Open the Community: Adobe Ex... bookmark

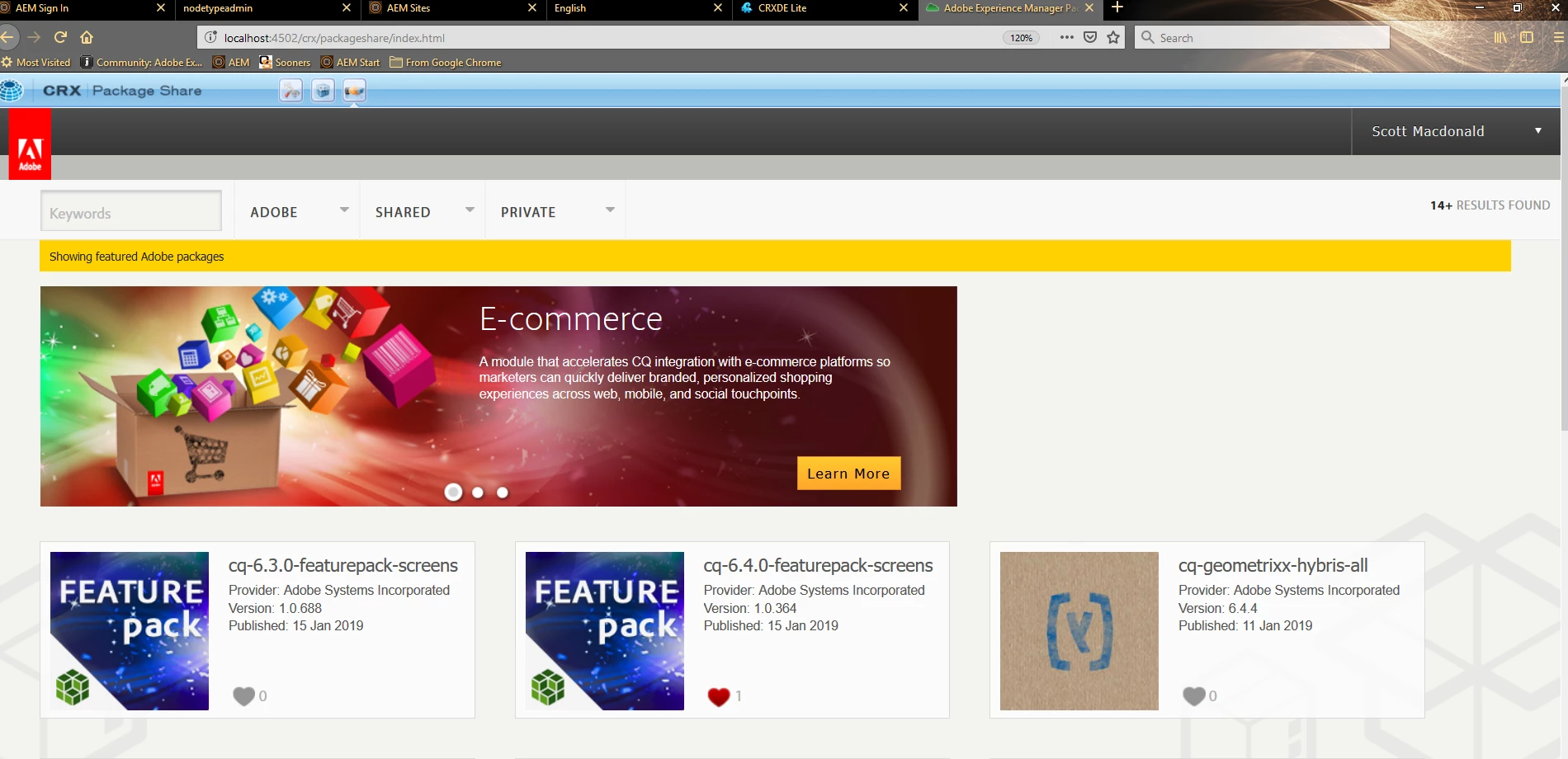click(141, 62)
